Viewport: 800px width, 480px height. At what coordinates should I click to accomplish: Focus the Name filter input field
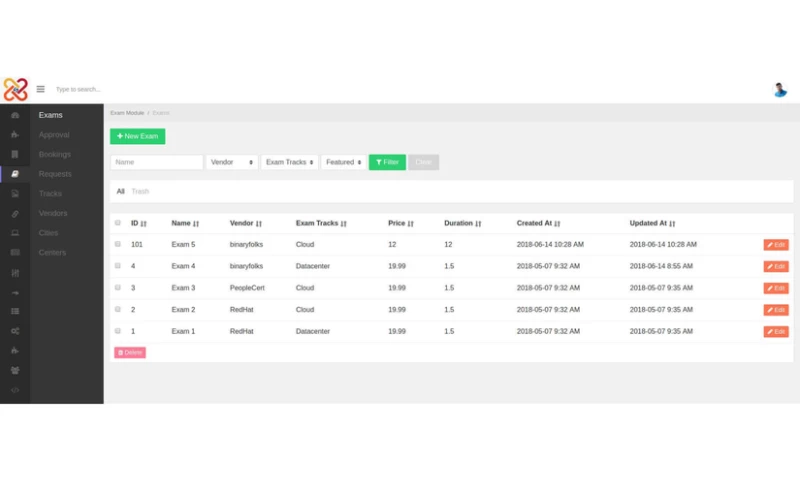157,162
